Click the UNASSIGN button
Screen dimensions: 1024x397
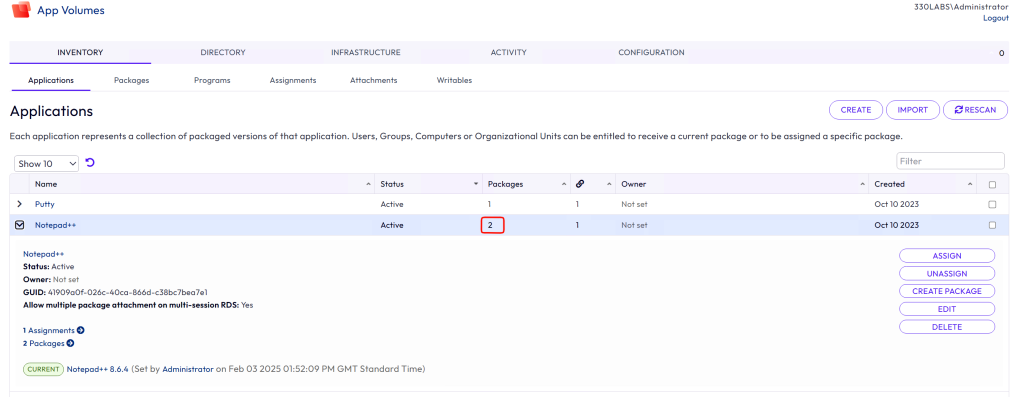(947, 273)
